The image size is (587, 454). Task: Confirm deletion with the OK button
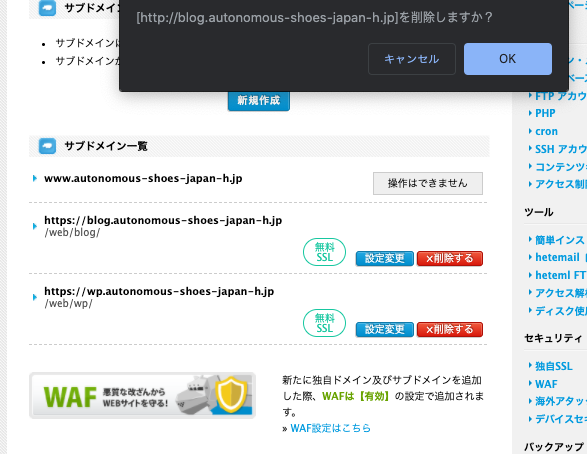point(508,59)
